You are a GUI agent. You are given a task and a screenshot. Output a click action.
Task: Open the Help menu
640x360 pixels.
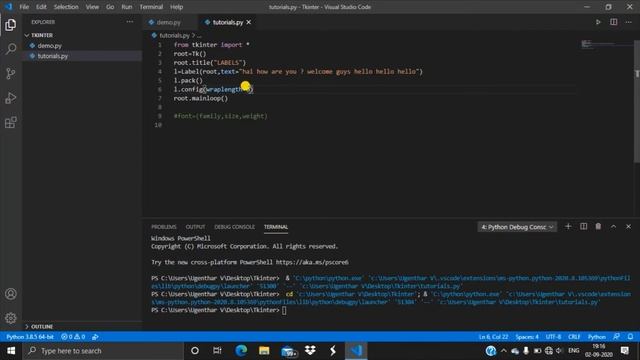coord(176,7)
